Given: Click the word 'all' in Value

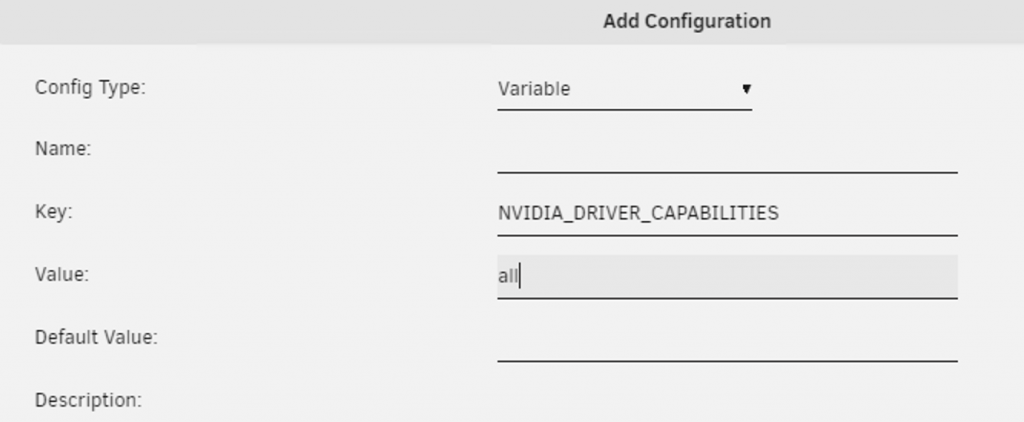Looking at the screenshot, I should [x=508, y=277].
